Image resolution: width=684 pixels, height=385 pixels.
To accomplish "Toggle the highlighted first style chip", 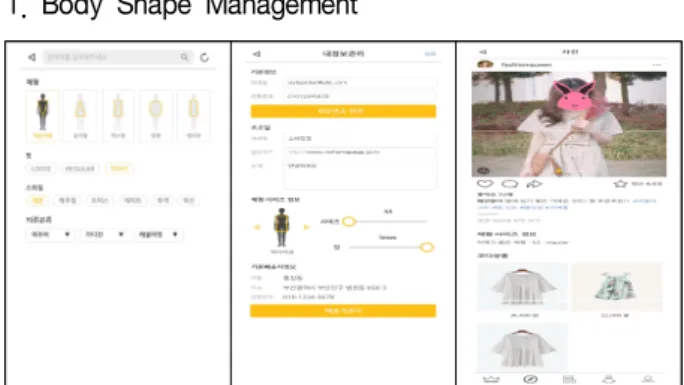I will [37, 201].
